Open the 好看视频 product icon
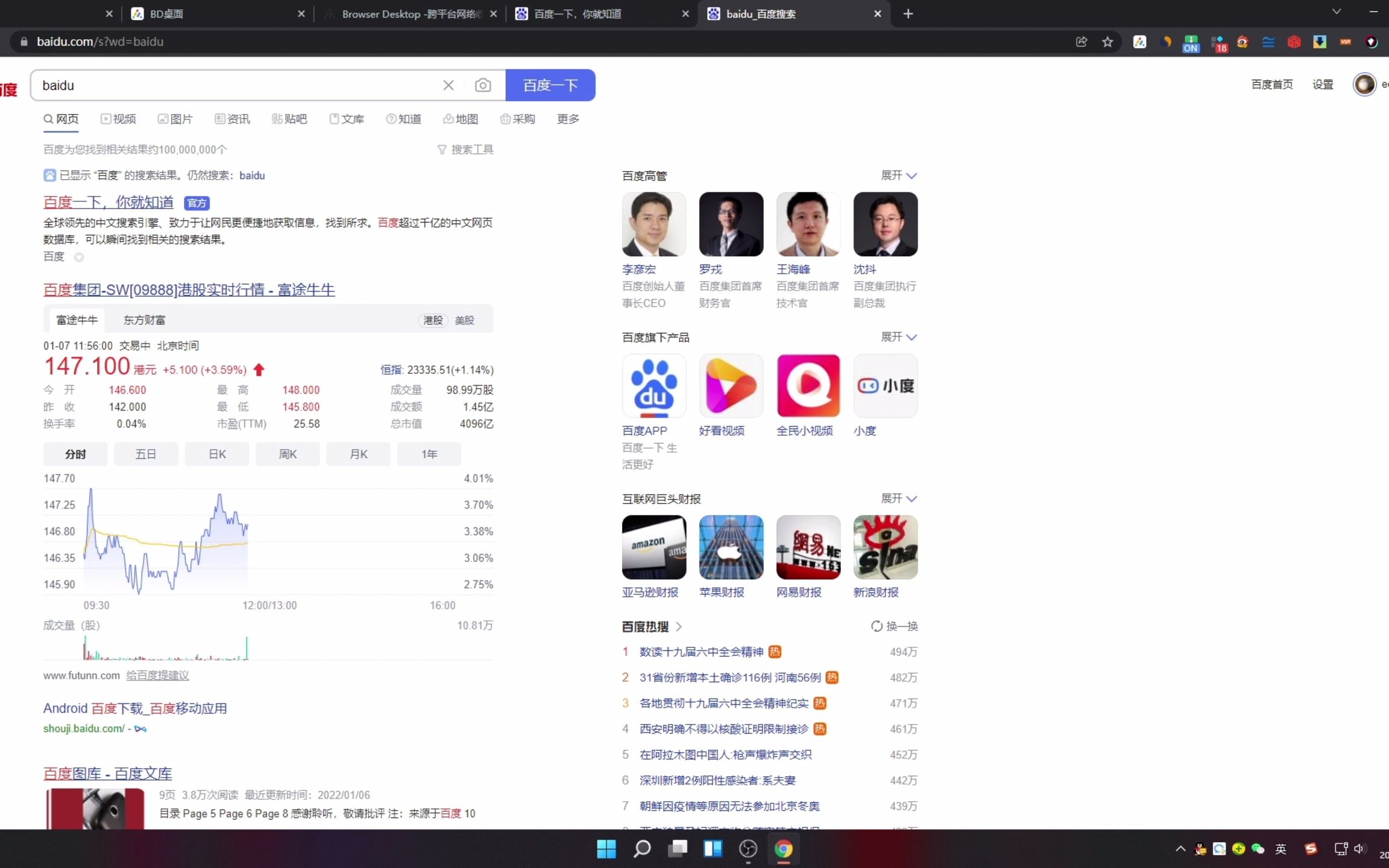The height and width of the screenshot is (868, 1389). (731, 386)
